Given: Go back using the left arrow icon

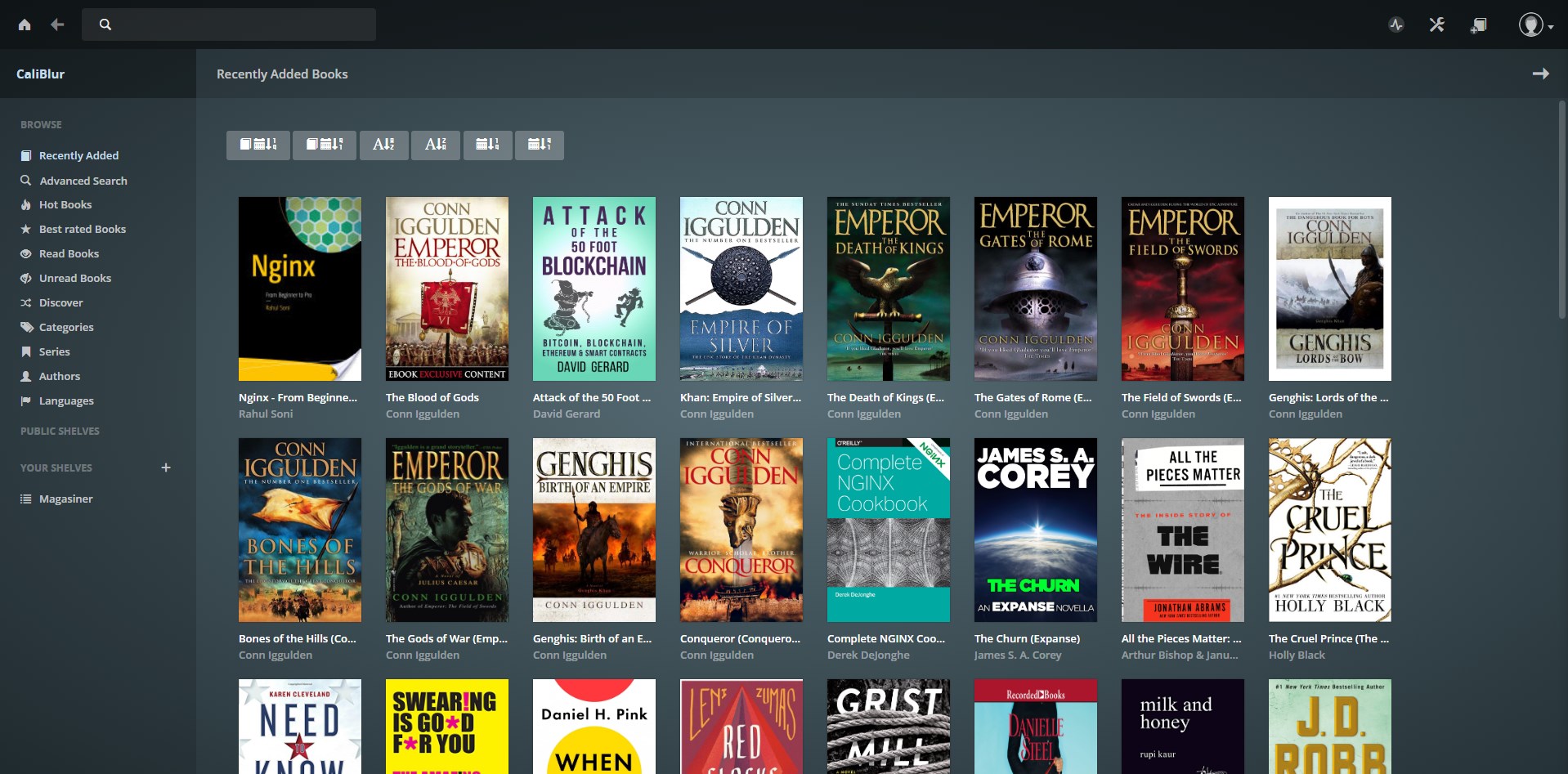Looking at the screenshot, I should pyautogui.click(x=57, y=25).
